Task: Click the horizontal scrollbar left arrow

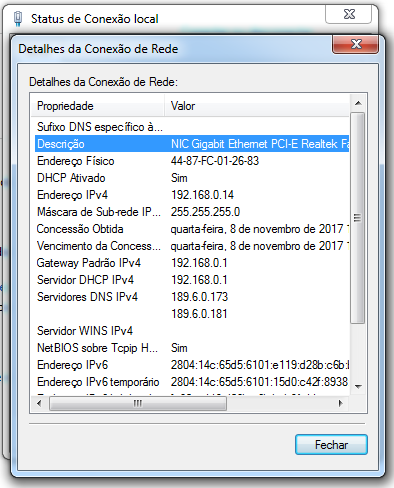Action: [x=39, y=403]
